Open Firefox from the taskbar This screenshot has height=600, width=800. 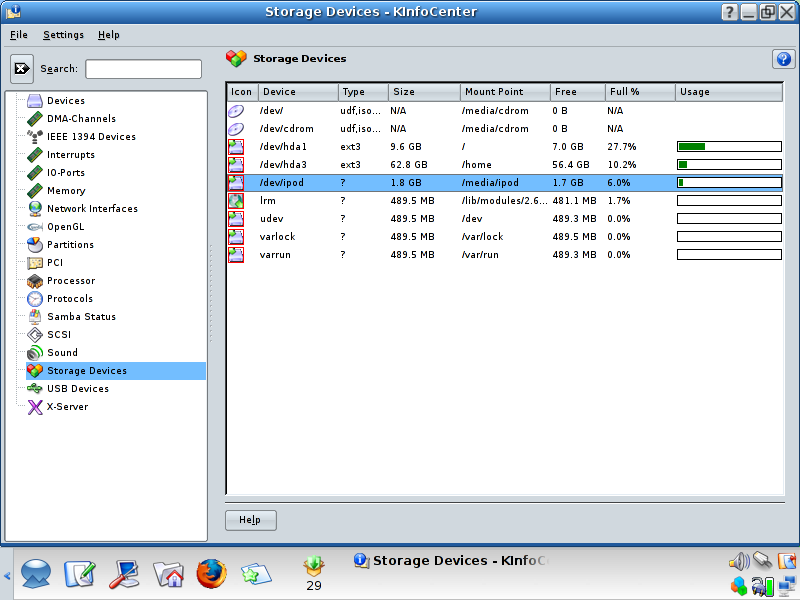point(211,573)
